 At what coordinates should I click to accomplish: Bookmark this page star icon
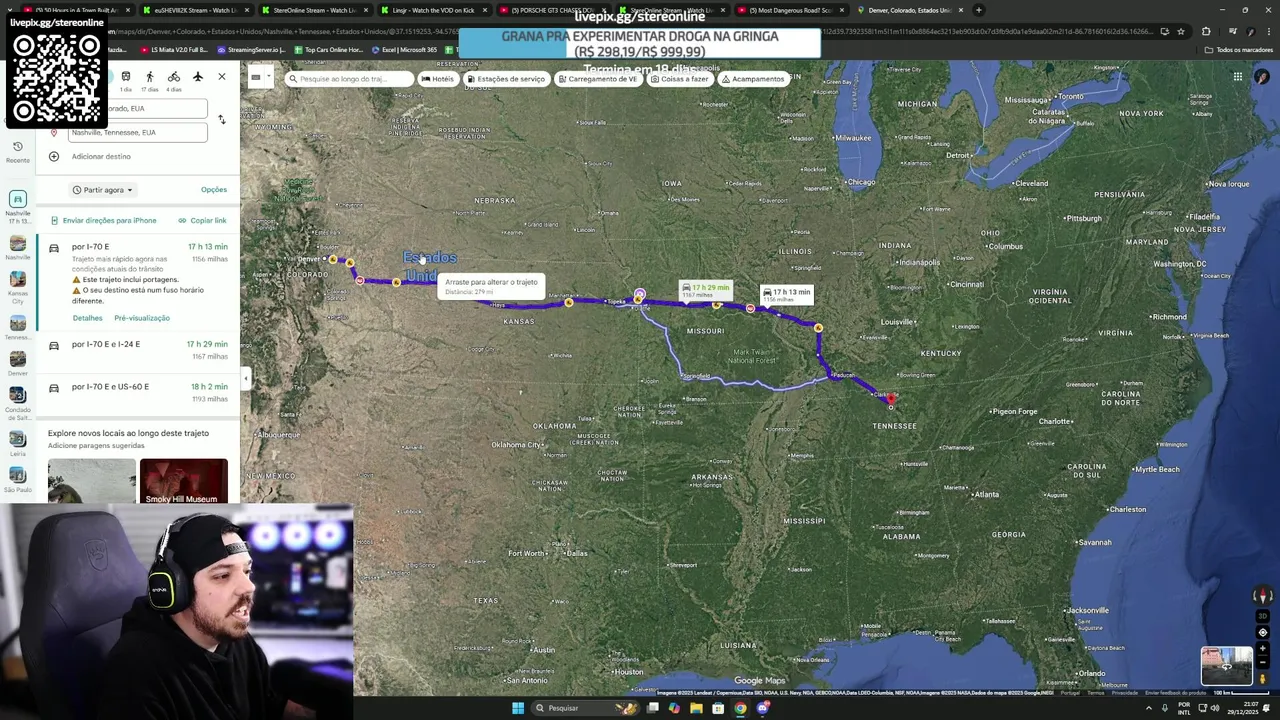[x=1181, y=31]
